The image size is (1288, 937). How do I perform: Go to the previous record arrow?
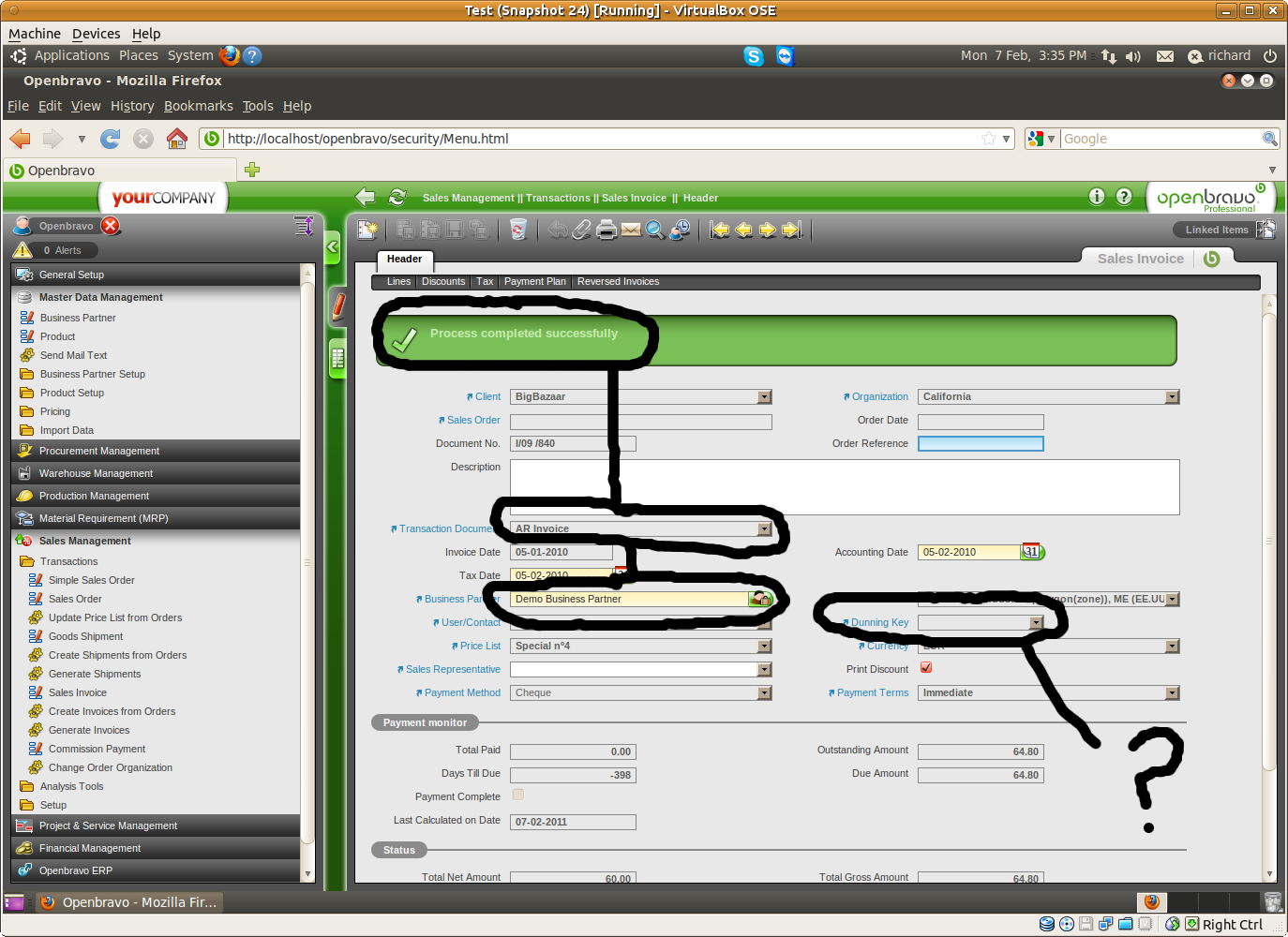[744, 230]
